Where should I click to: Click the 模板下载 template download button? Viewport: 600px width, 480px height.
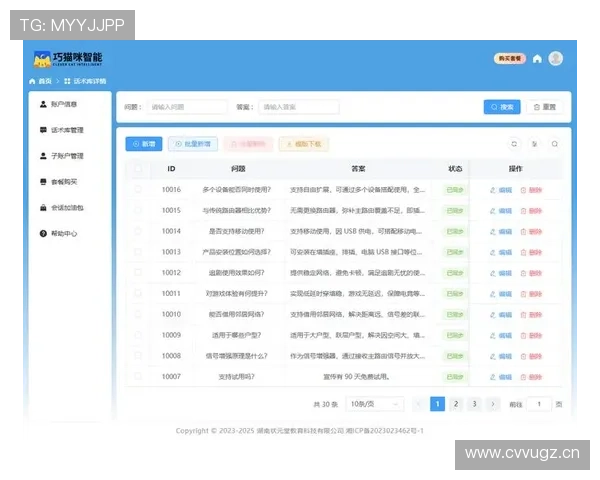[x=304, y=144]
